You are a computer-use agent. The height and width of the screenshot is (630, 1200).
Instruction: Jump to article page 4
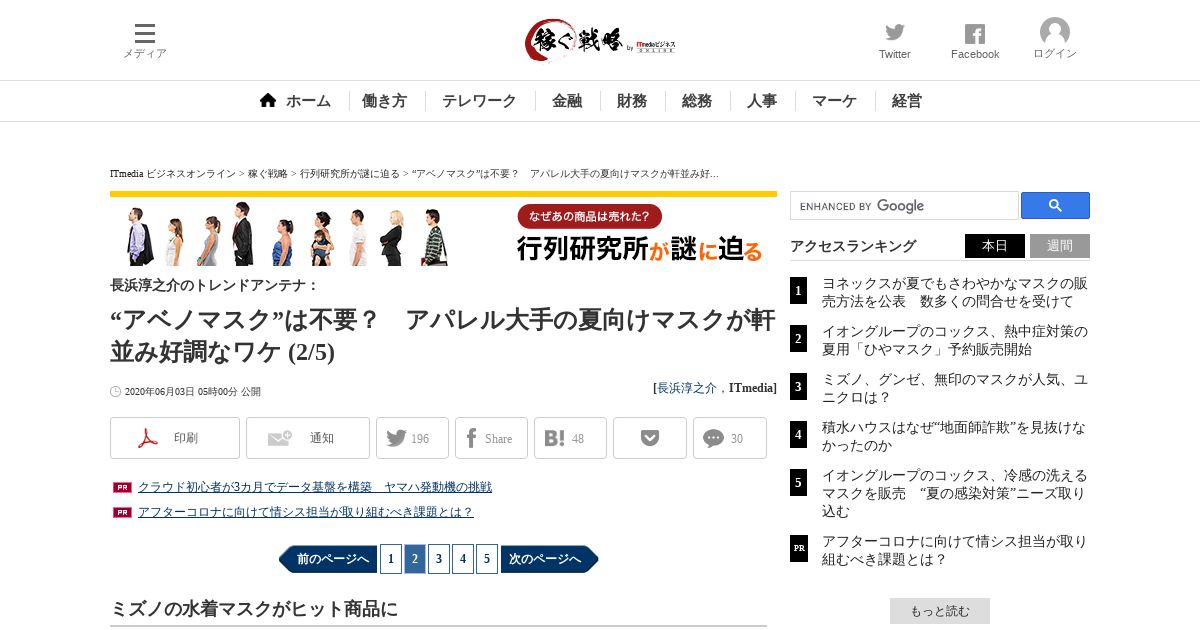tap(463, 559)
